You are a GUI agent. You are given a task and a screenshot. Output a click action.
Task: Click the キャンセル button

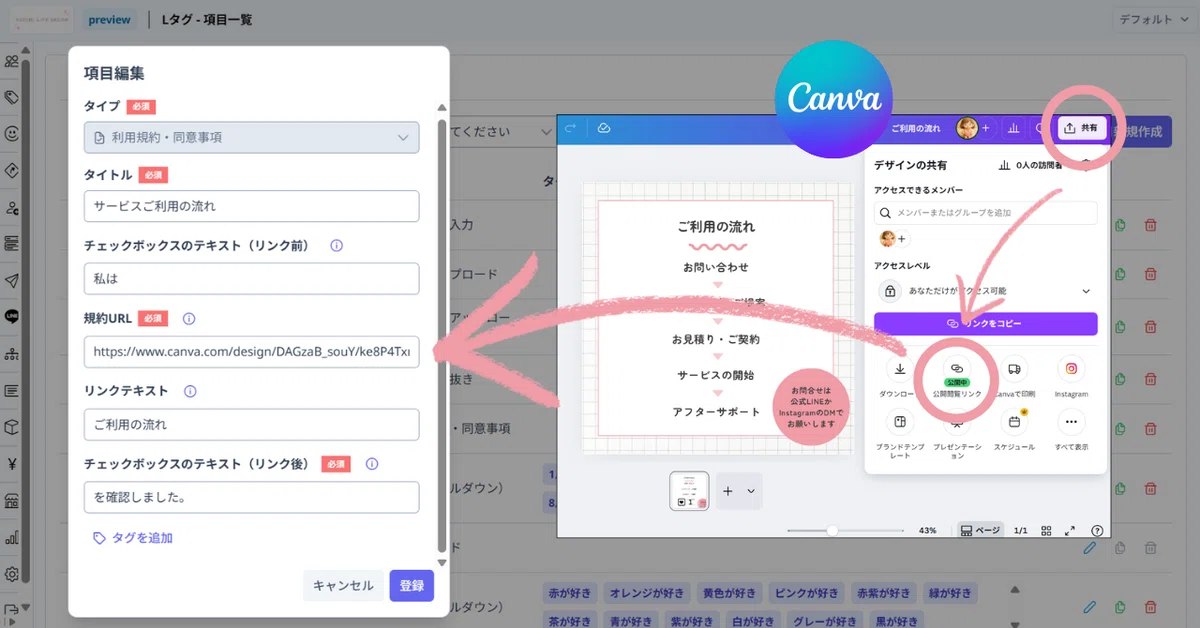(343, 586)
